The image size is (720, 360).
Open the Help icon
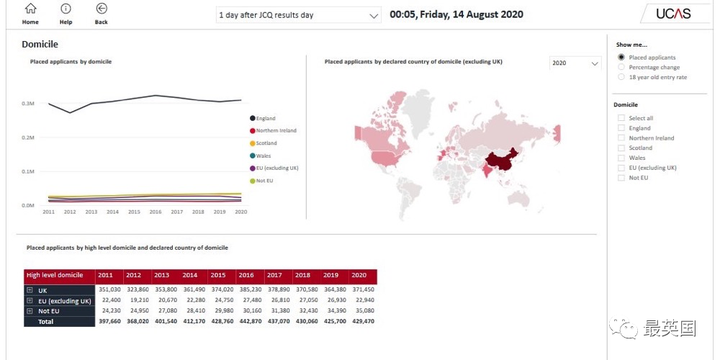(66, 9)
